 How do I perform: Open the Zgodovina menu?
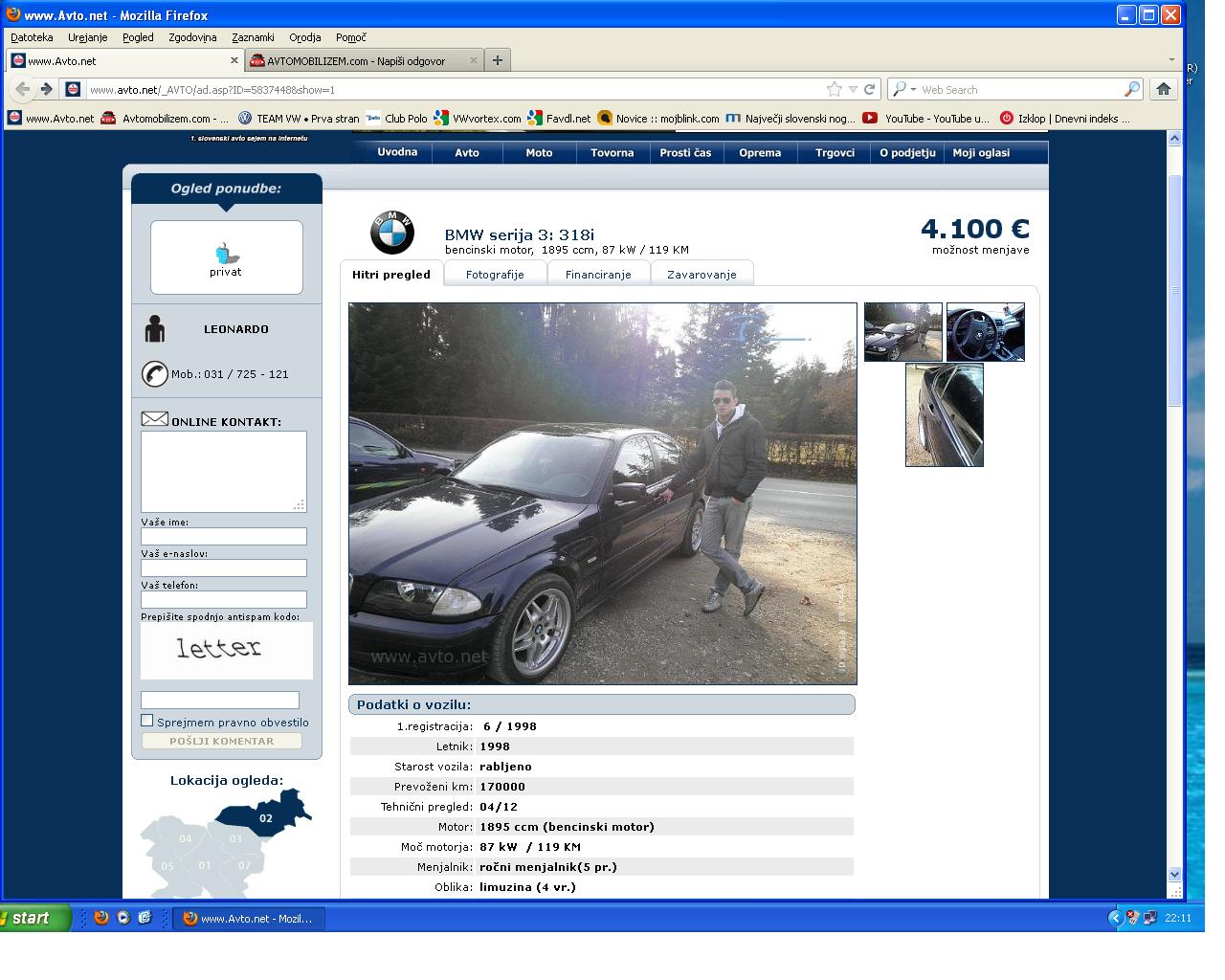(192, 37)
